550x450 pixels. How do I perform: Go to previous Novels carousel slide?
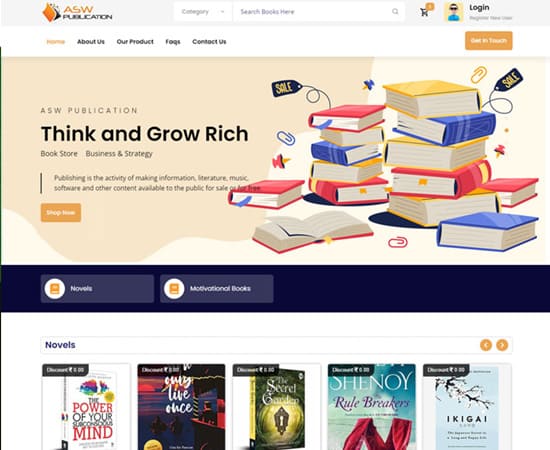tap(486, 345)
